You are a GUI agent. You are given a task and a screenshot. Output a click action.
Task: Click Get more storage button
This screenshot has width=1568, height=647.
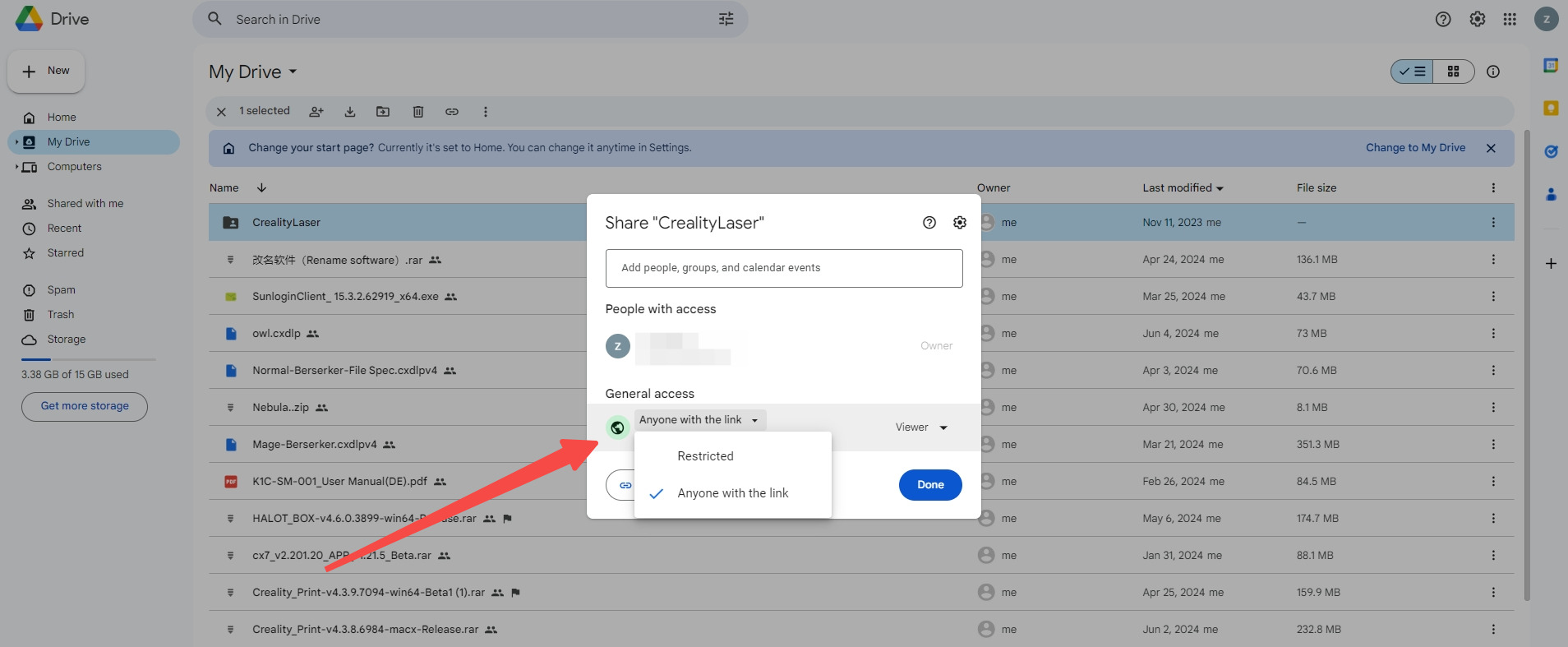(x=85, y=406)
